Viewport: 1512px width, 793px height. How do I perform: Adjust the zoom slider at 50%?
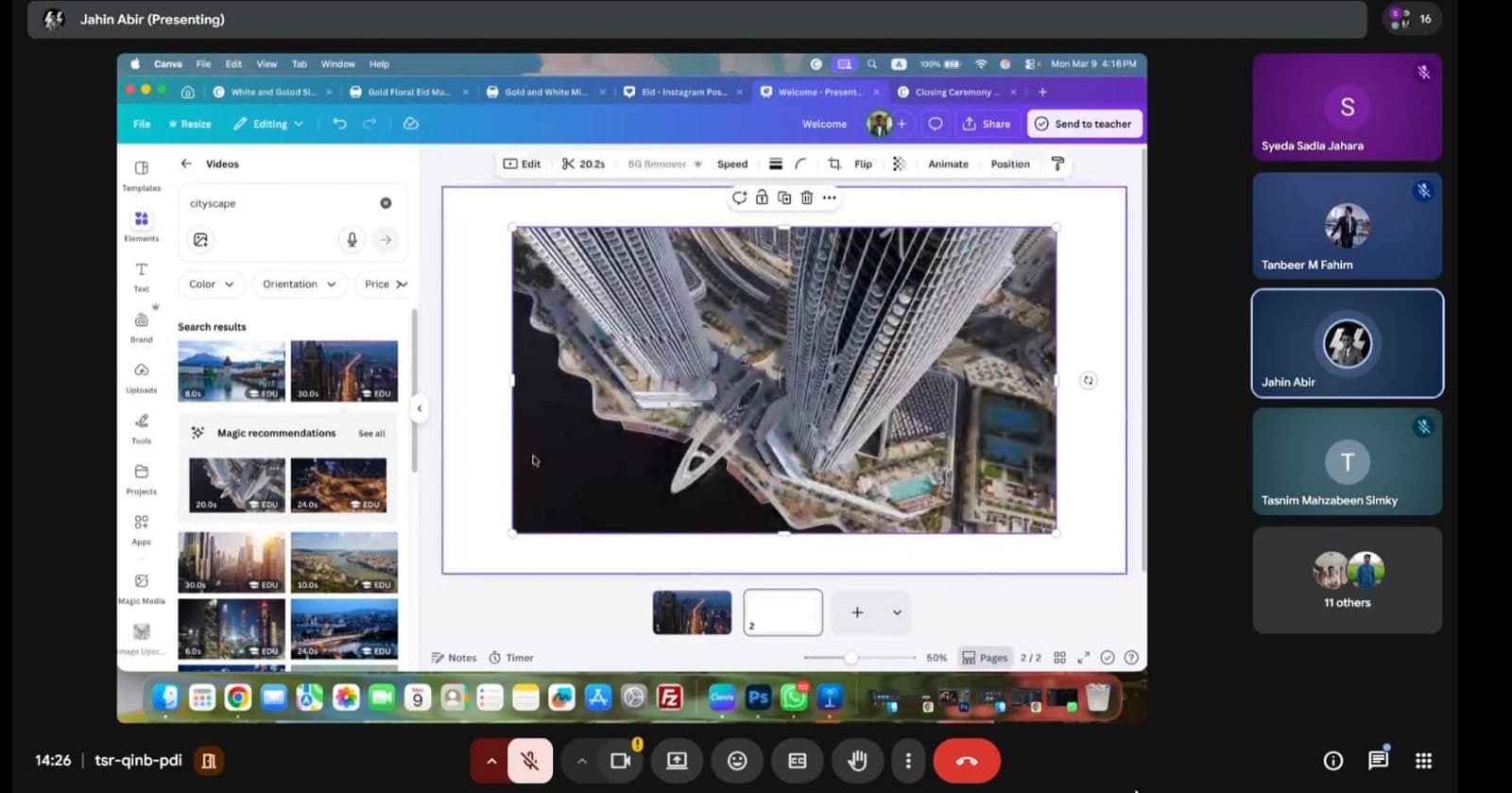(x=850, y=658)
